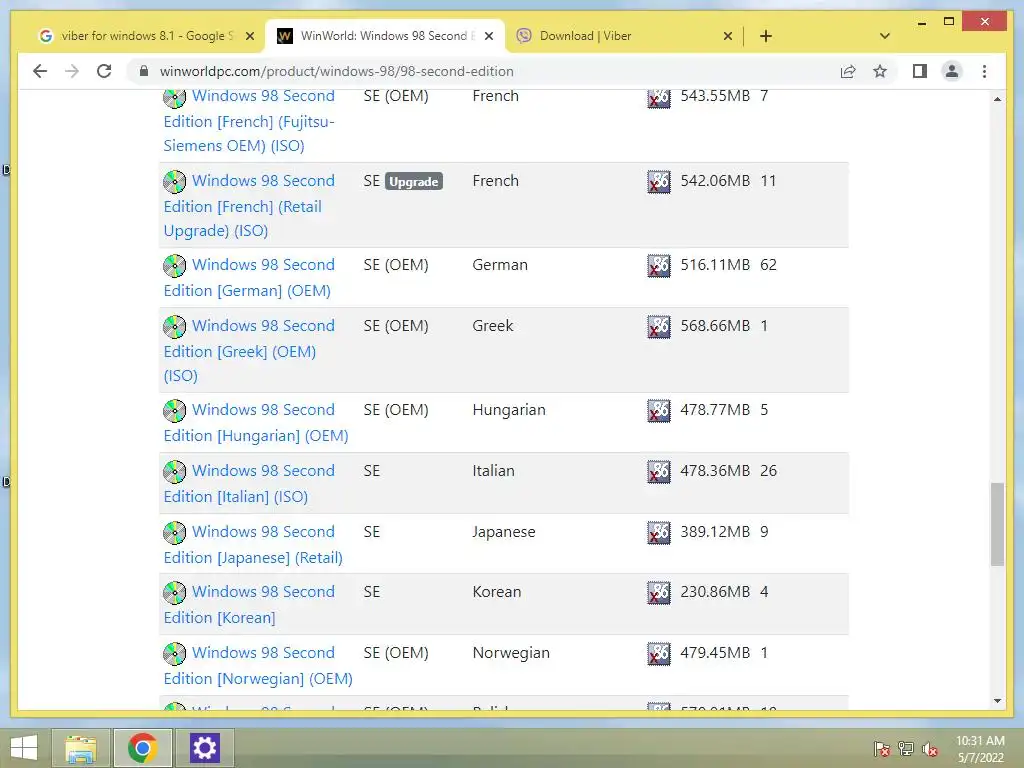Click the CD icon in the German row
1024x768 pixels.
[174, 265]
